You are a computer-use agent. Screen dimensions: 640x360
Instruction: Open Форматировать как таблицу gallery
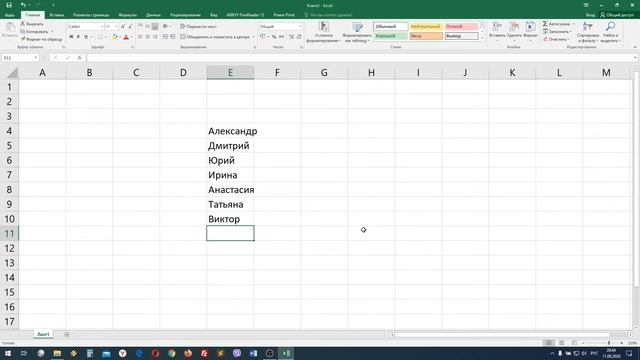tap(357, 32)
